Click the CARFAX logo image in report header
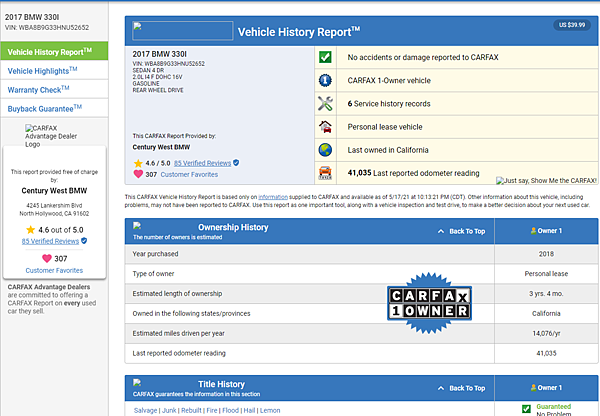 tap(183, 31)
